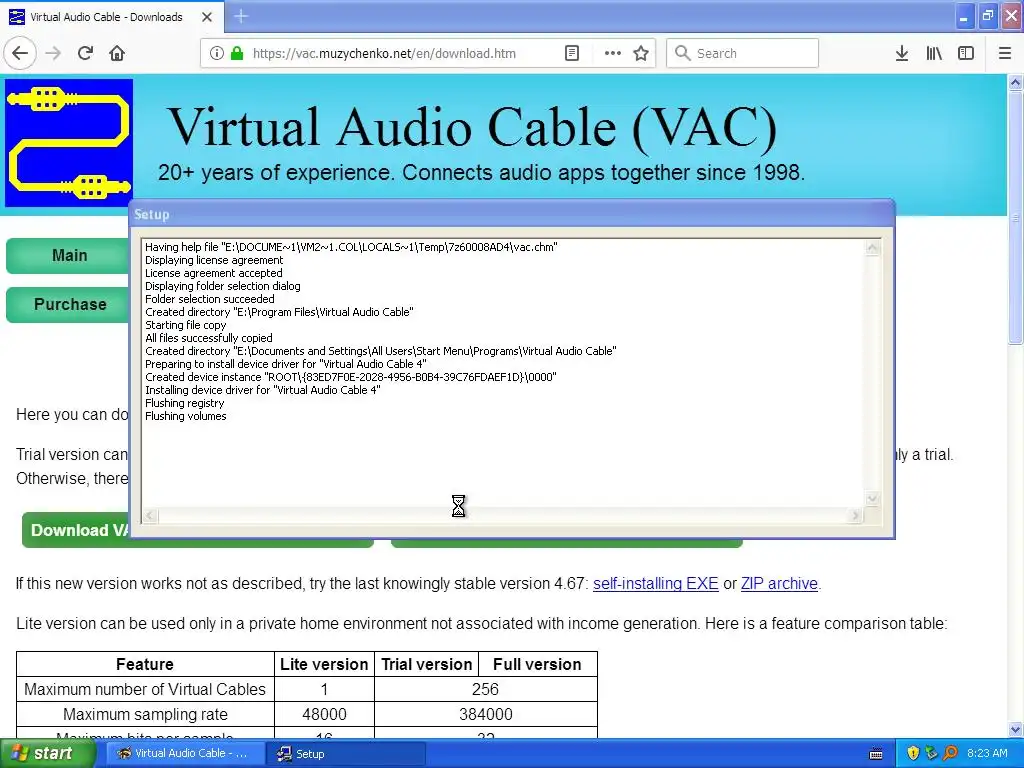
Task: Open the Purchase navigation button
Action: (68, 304)
